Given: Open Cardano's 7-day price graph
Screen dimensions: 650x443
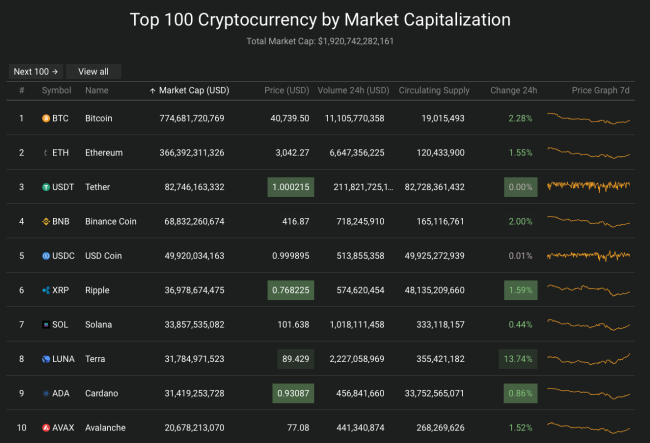Looking at the screenshot, I should pyautogui.click(x=589, y=393).
